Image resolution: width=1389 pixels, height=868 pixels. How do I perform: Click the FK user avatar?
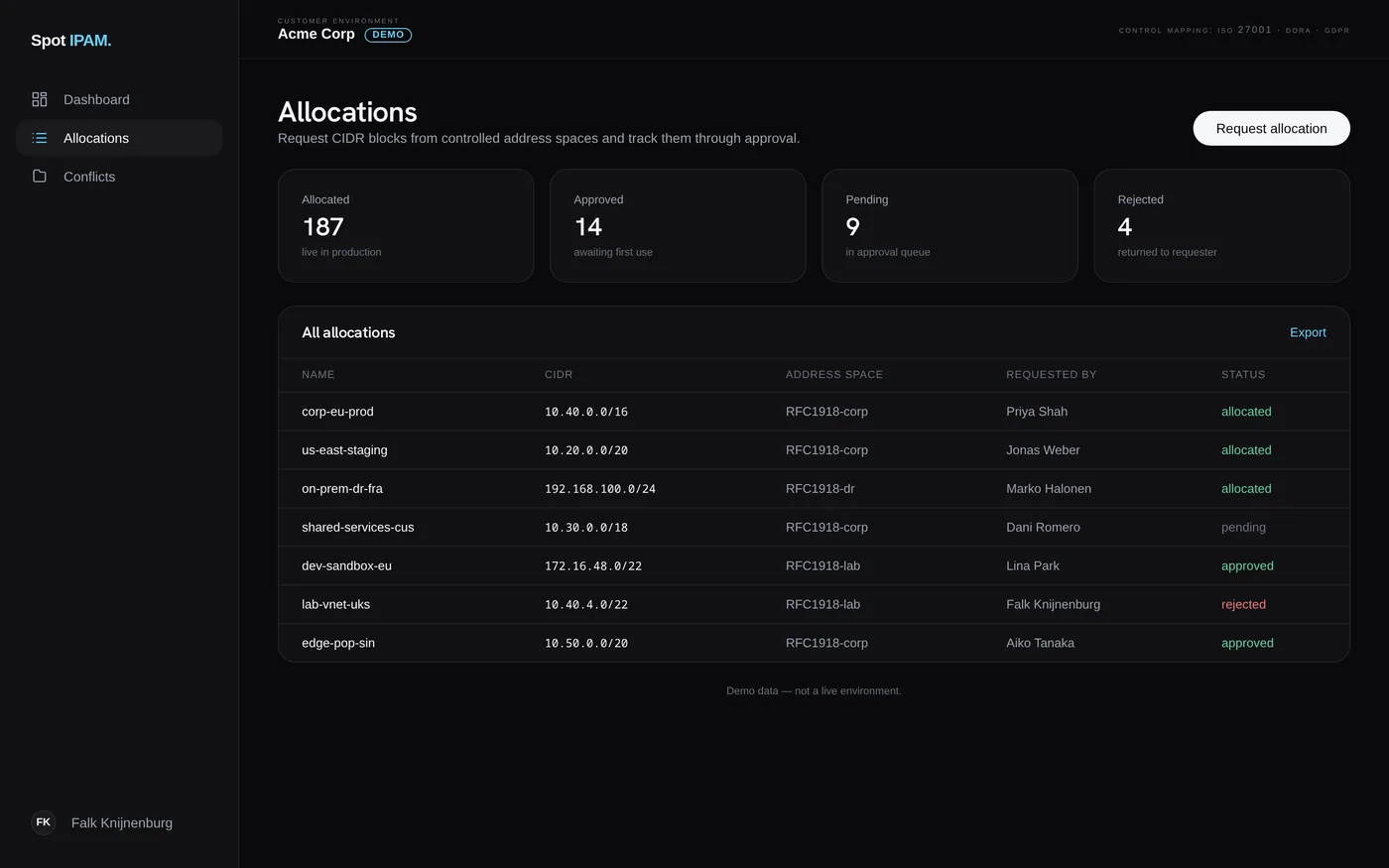[x=44, y=822]
